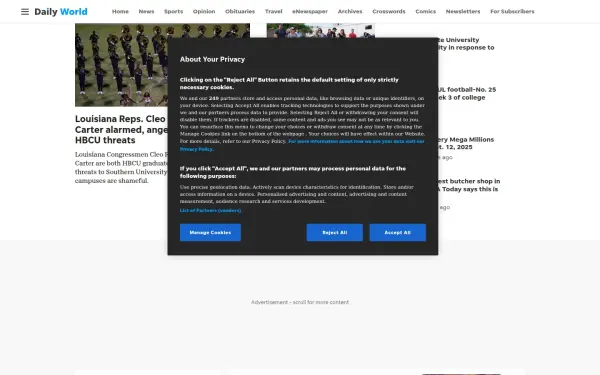The height and width of the screenshot is (375, 600).
Task: Open the Home nav item
Action: (120, 11)
